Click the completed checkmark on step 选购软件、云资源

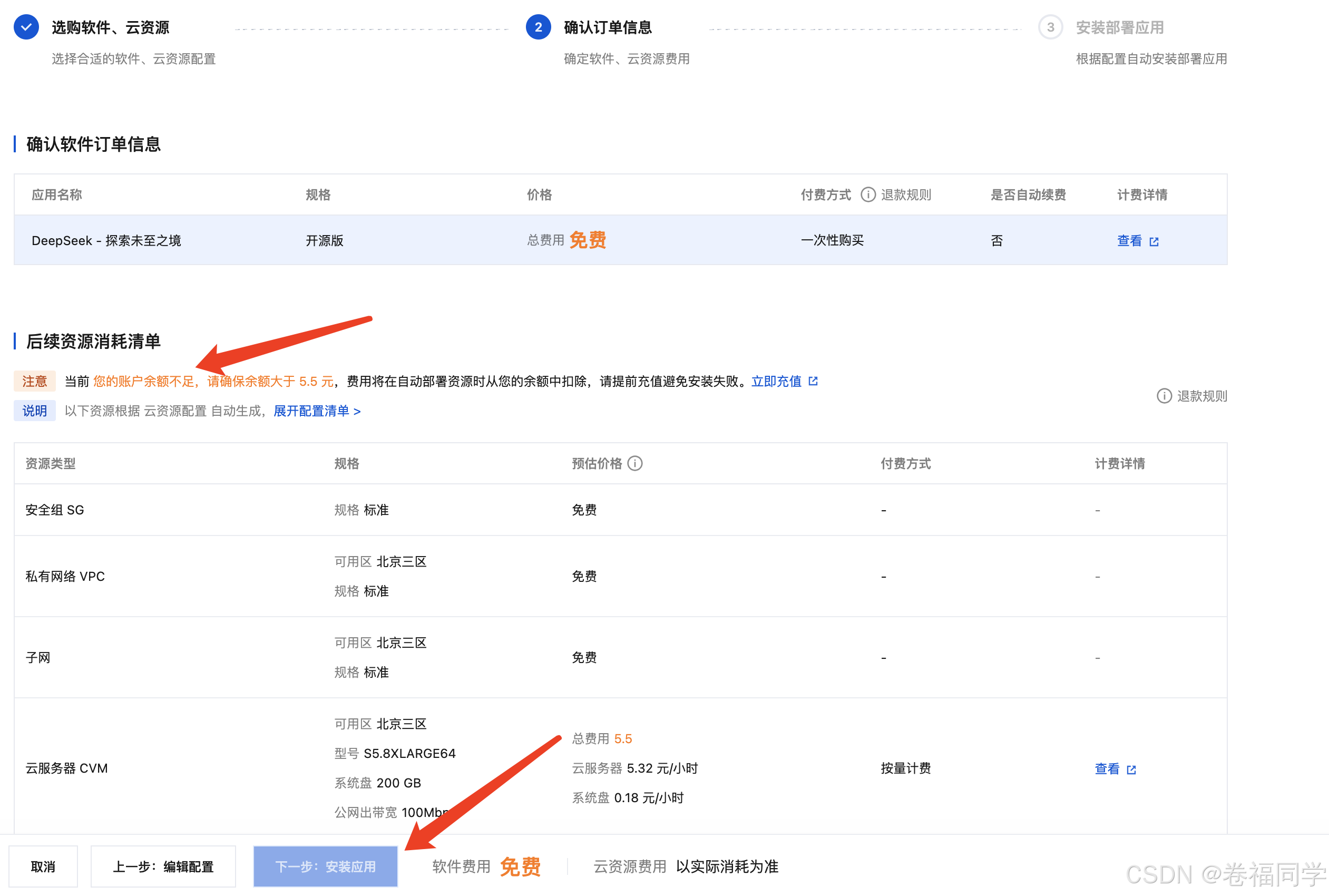tap(26, 26)
